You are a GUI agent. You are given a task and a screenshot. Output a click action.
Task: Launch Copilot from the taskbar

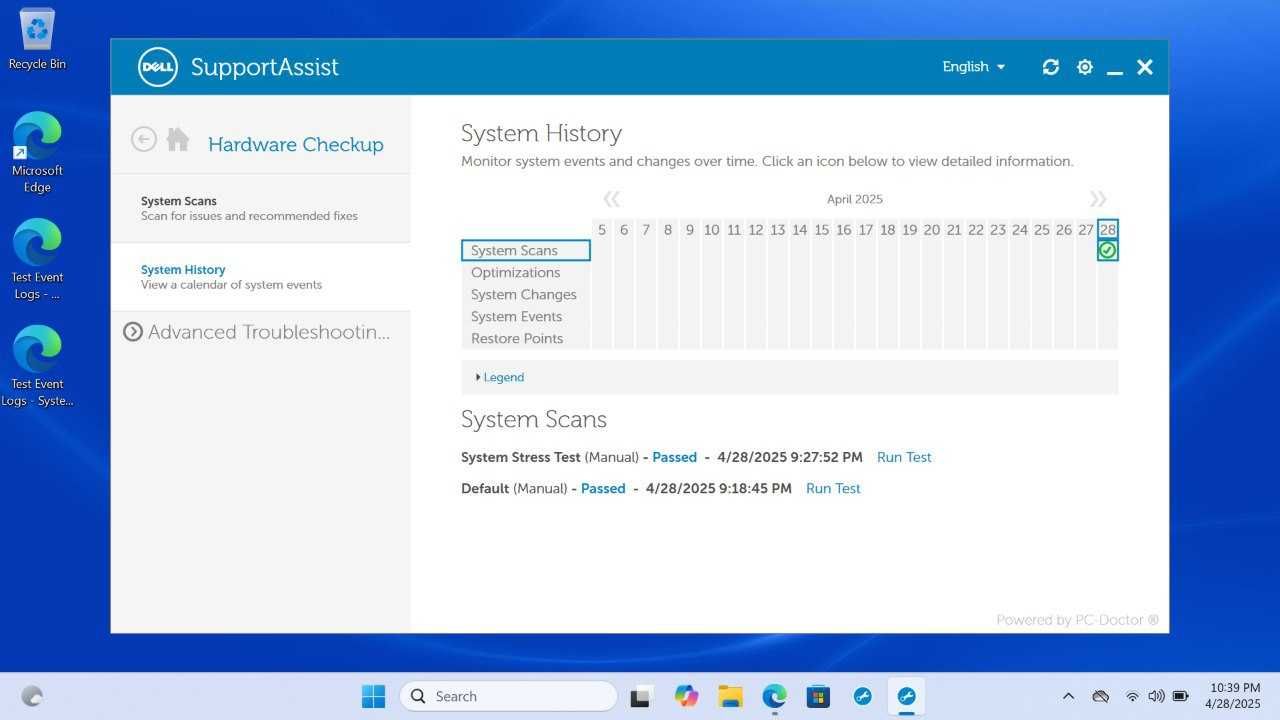pyautogui.click(x=686, y=696)
